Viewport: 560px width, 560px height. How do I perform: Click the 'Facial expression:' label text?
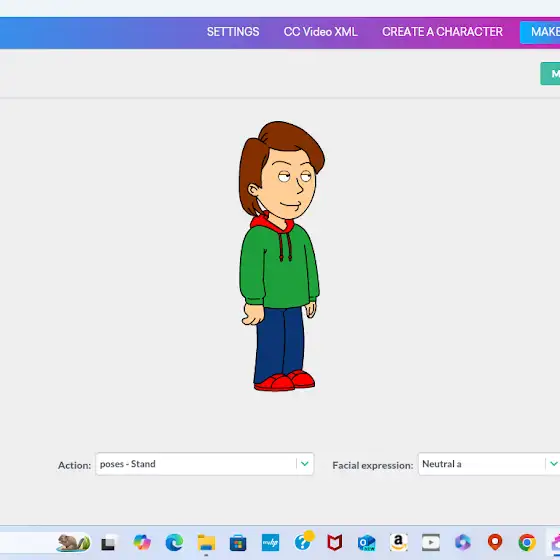[373, 465]
